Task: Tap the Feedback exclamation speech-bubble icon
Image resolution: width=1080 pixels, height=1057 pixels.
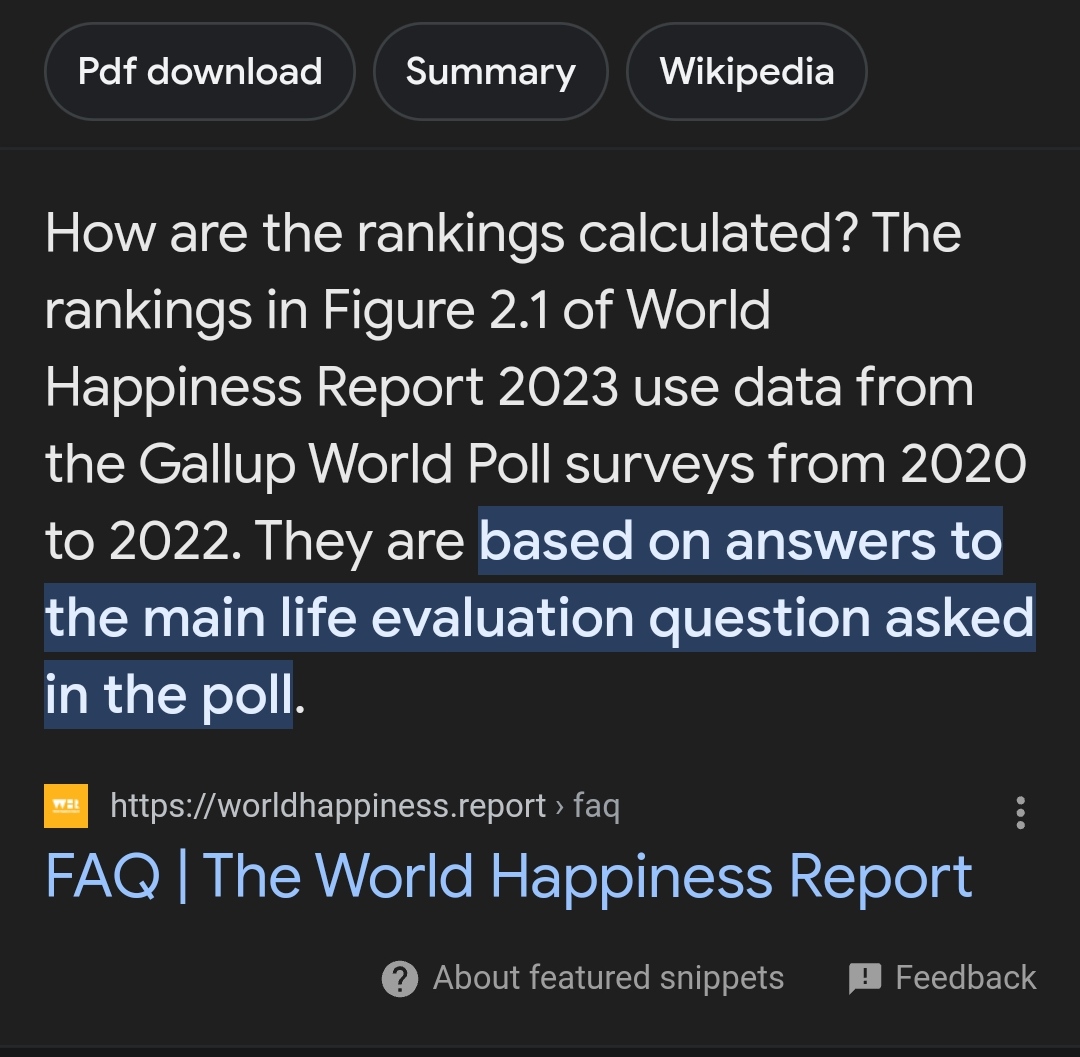Action: pos(865,978)
